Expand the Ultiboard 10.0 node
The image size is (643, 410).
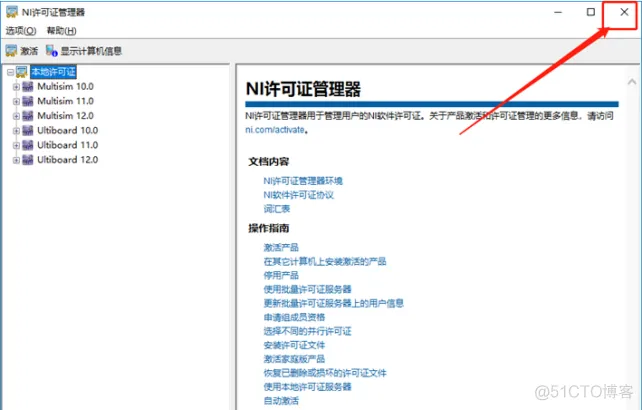pos(16,131)
